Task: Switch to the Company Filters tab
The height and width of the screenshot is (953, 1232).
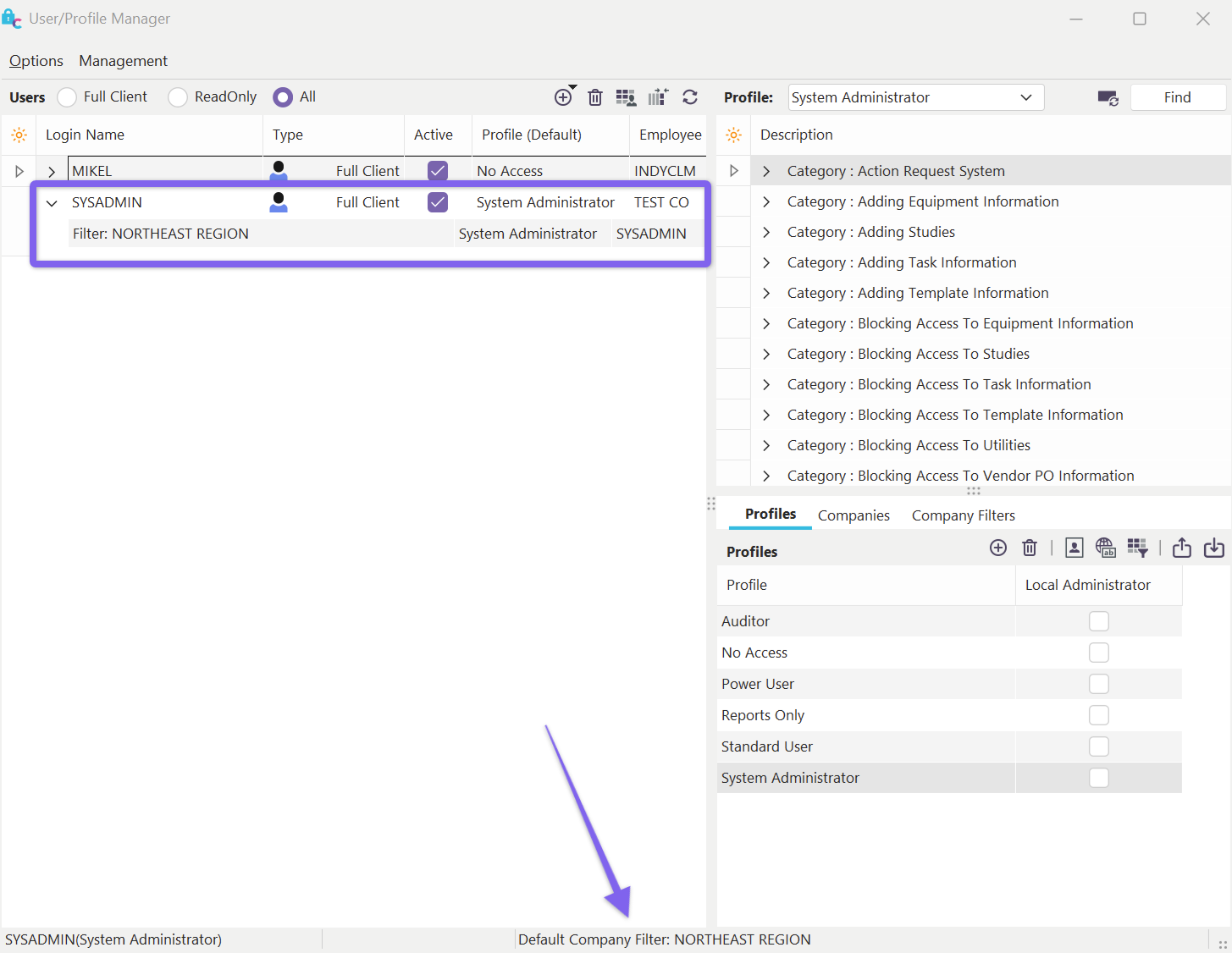Action: tap(963, 515)
